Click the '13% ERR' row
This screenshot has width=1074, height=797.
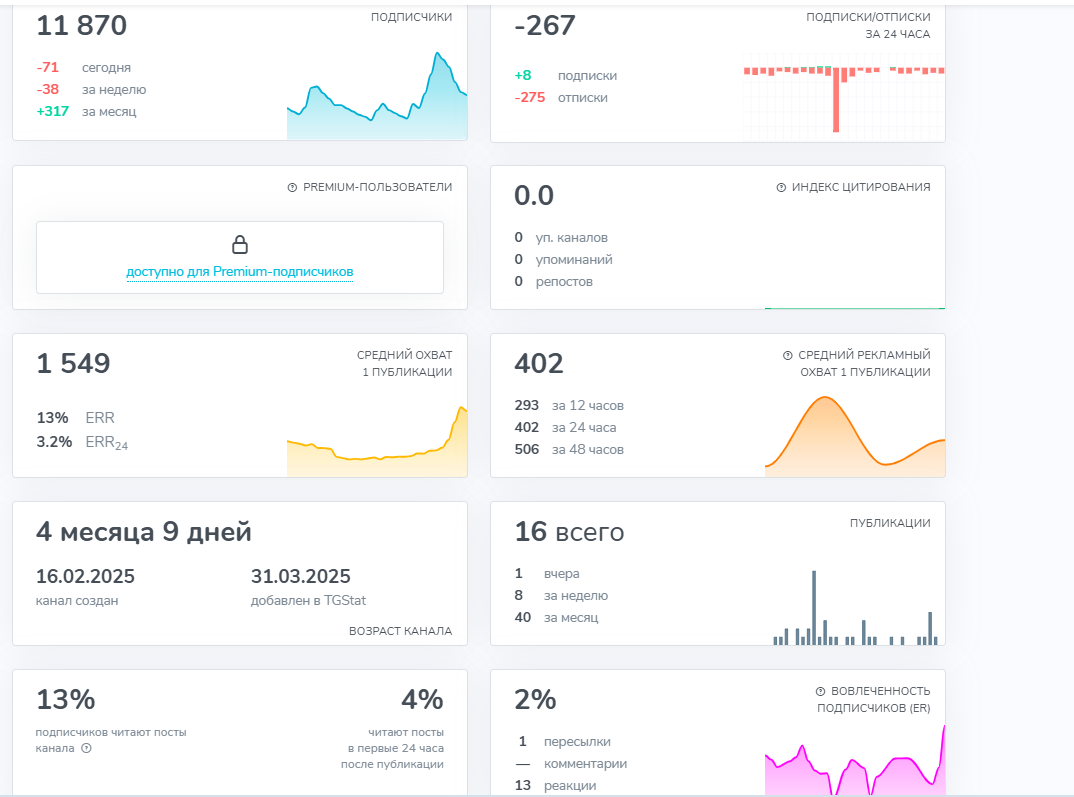click(75, 418)
